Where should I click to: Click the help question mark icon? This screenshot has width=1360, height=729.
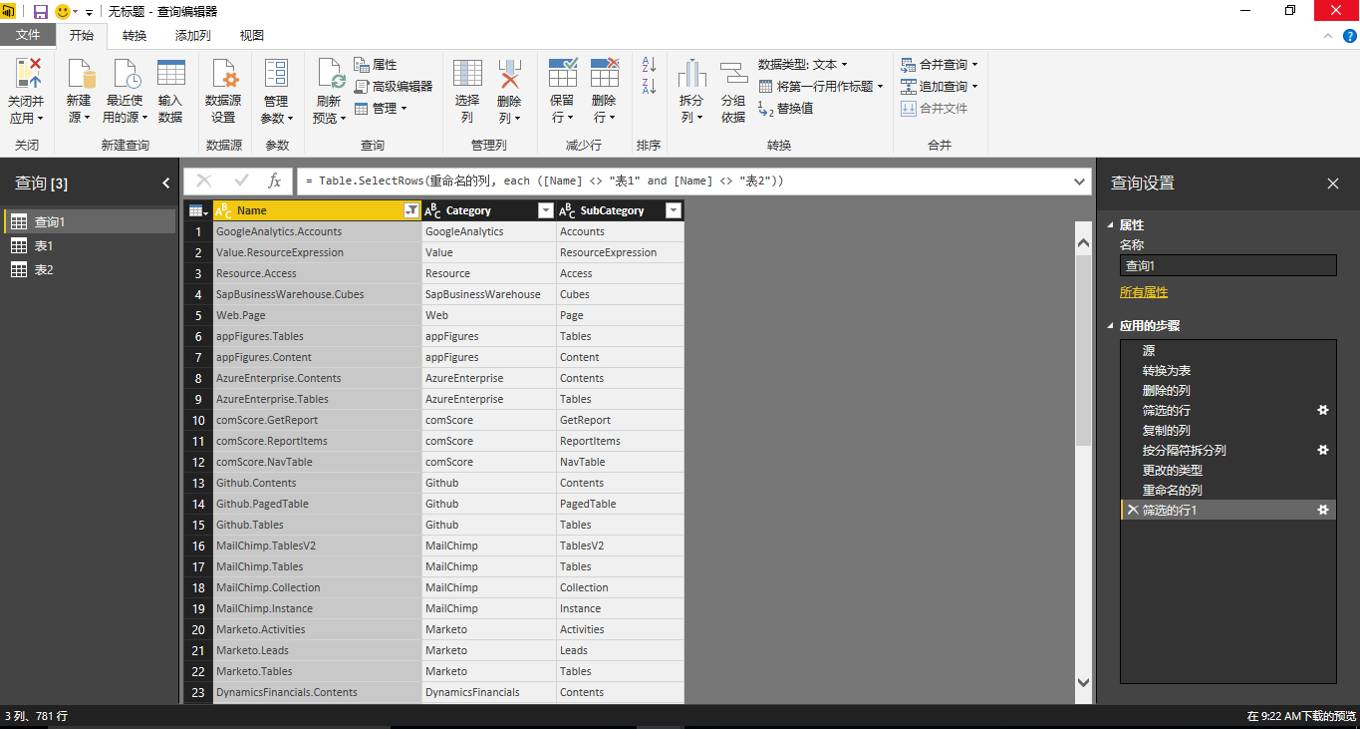[x=1349, y=35]
